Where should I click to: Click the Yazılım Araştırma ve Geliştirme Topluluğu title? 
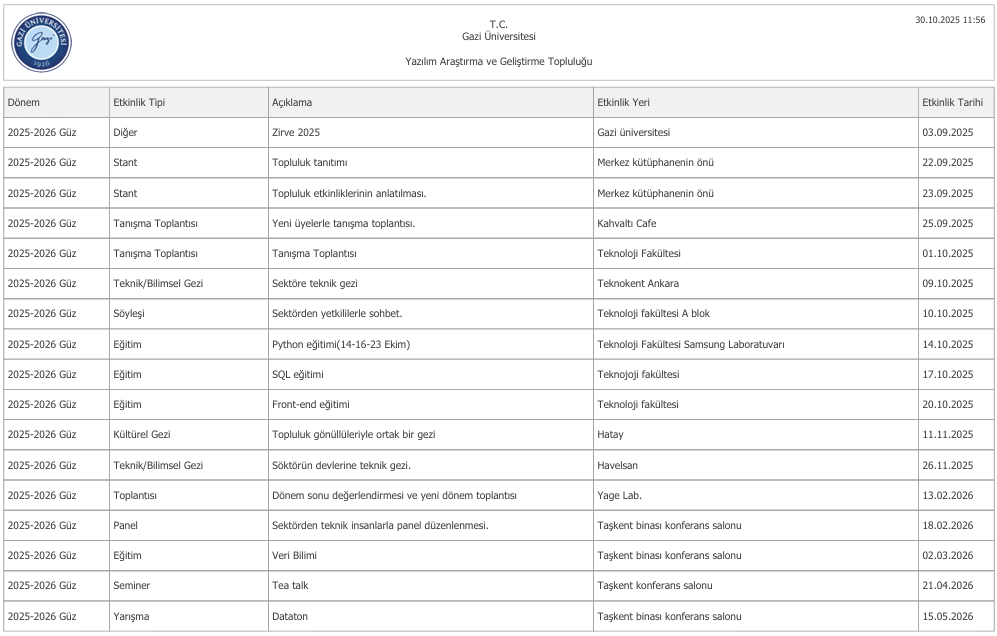pyautogui.click(x=498, y=61)
